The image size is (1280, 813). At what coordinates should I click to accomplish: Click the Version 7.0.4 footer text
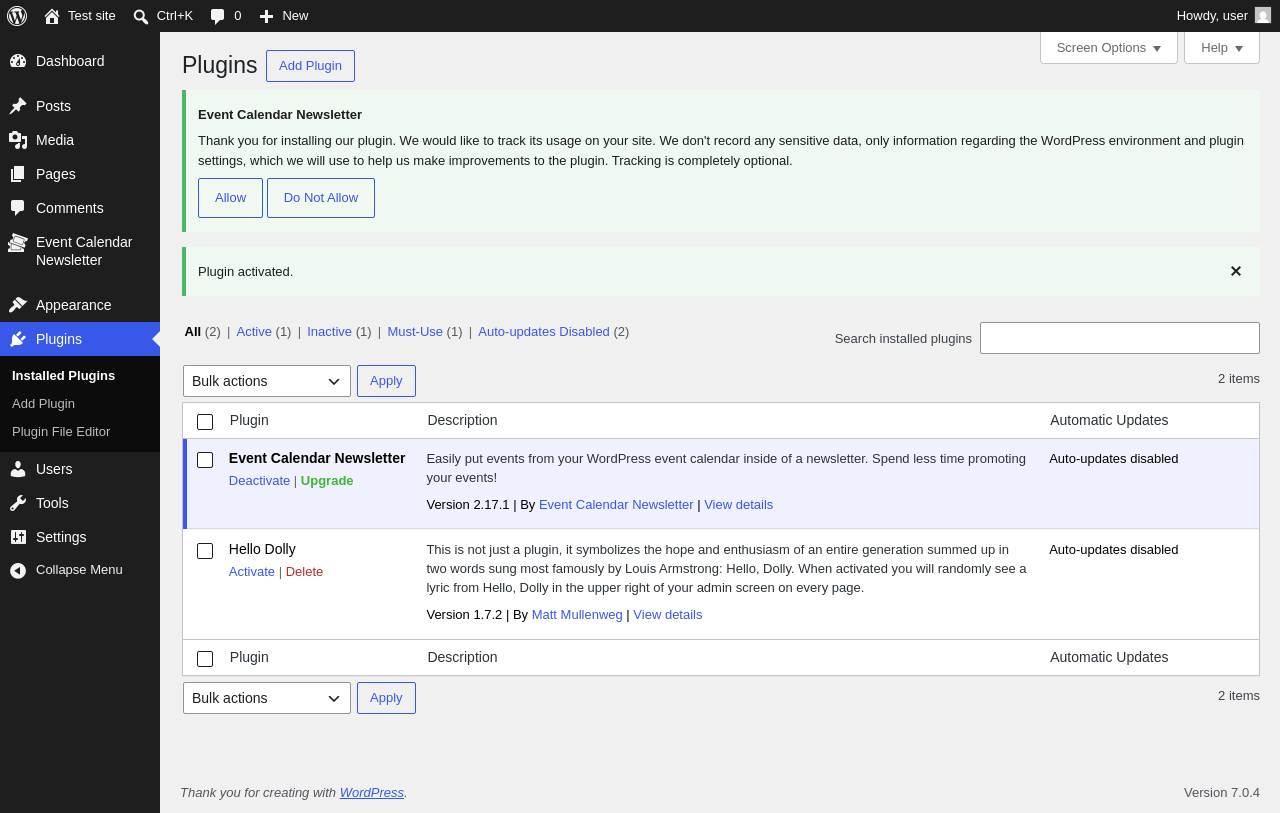[1222, 793]
